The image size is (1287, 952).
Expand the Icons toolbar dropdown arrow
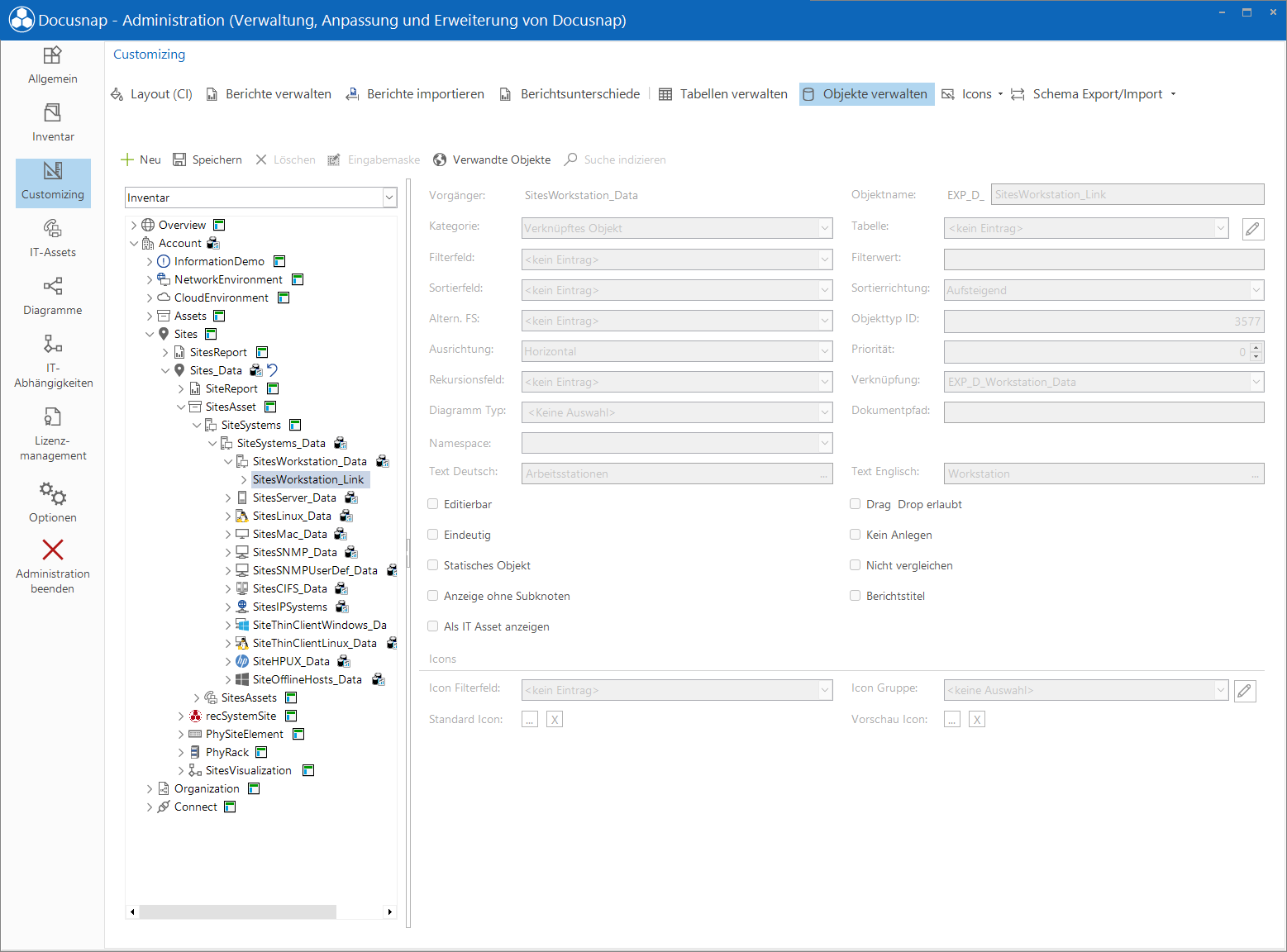click(x=1000, y=94)
